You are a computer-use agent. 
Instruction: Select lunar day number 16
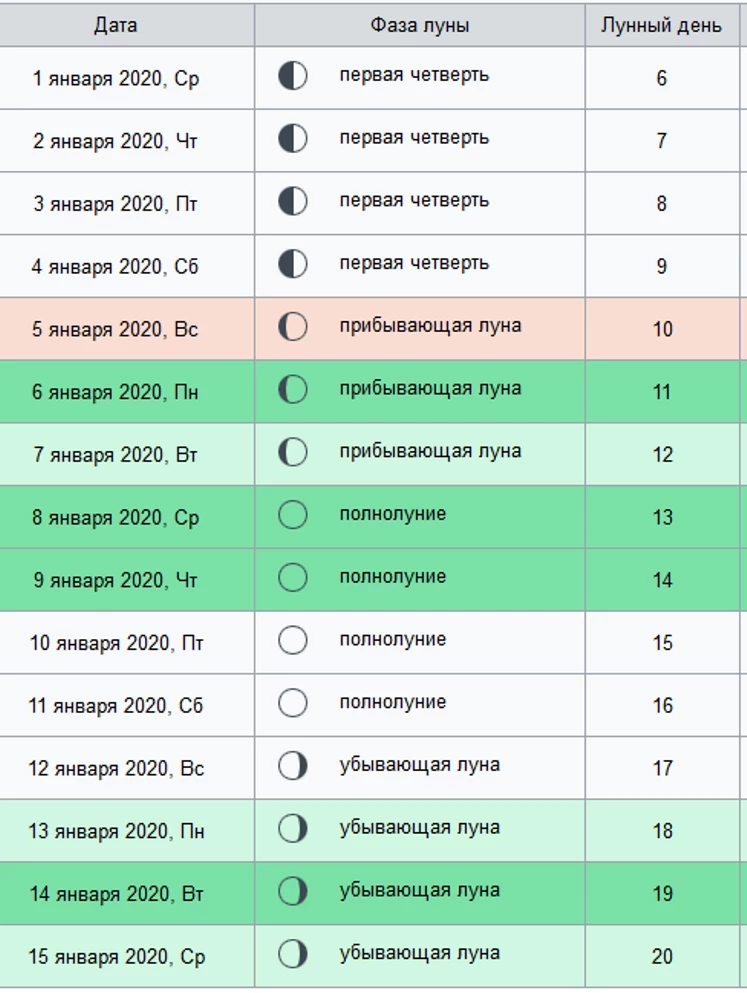(662, 706)
